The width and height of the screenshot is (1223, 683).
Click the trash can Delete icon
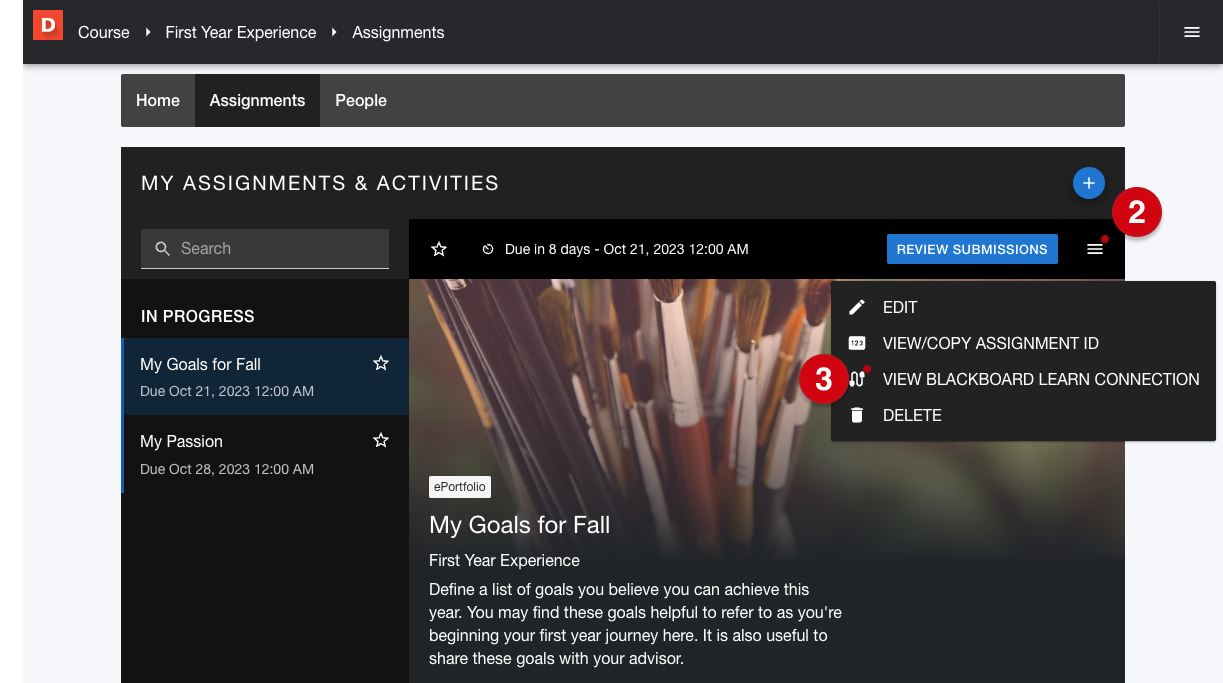coord(857,415)
